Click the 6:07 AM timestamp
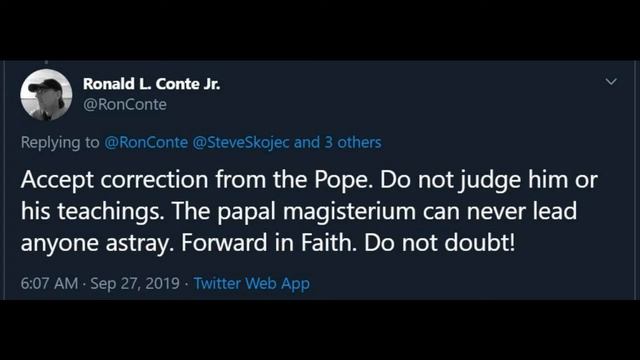Screen dimensions: 640x360 point(49,283)
